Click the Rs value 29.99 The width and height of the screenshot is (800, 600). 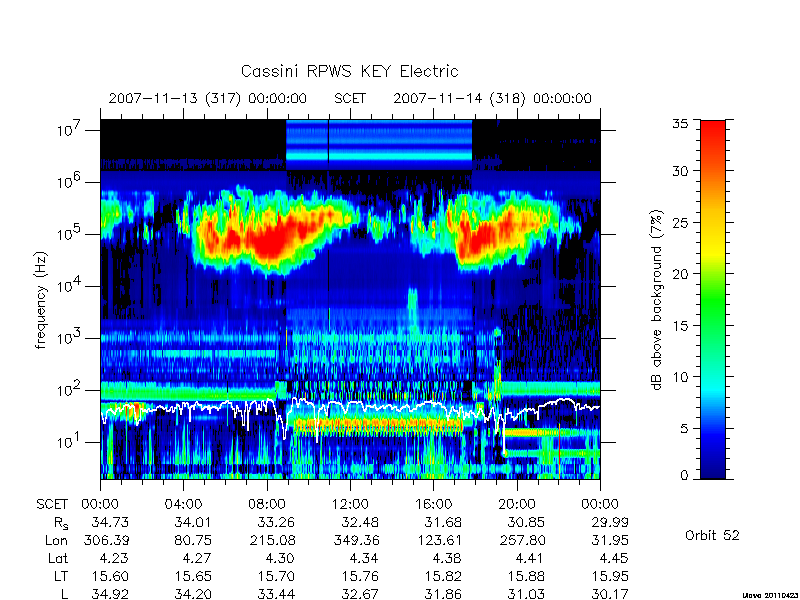pyautogui.click(x=609, y=522)
